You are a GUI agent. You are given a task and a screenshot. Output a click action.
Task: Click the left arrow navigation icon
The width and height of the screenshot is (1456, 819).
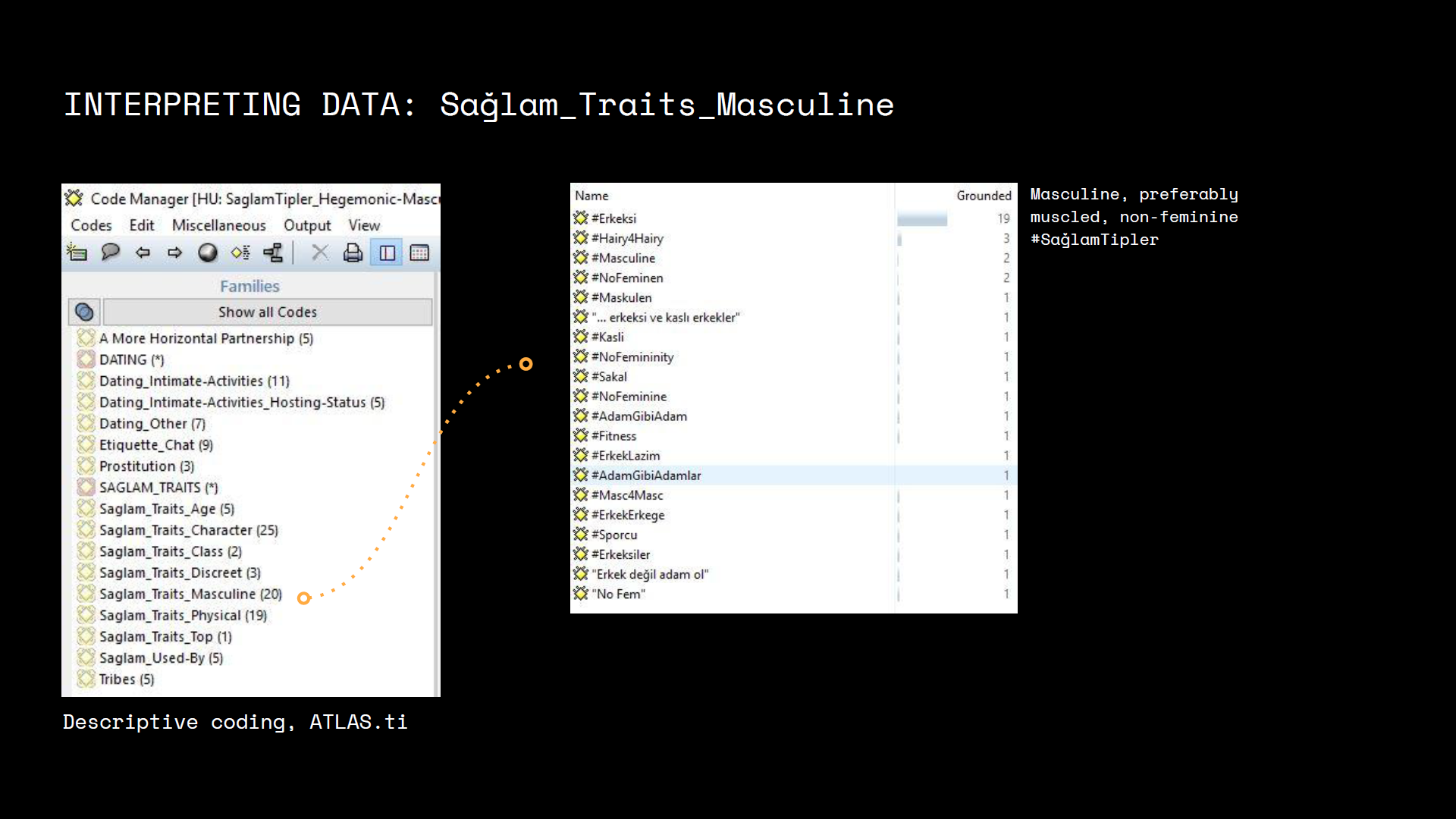coord(143,253)
